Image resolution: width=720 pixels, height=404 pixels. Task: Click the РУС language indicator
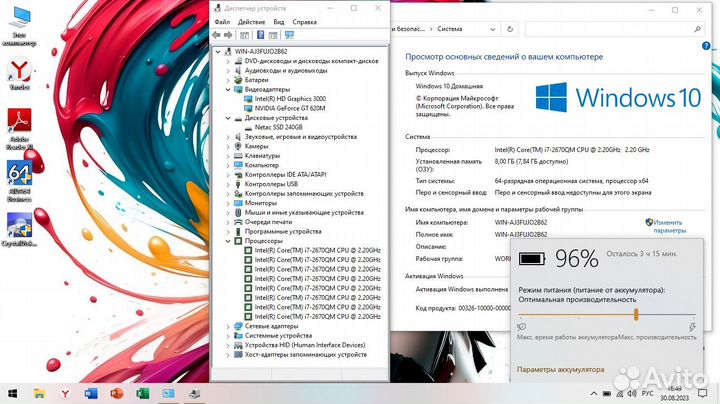647,394
